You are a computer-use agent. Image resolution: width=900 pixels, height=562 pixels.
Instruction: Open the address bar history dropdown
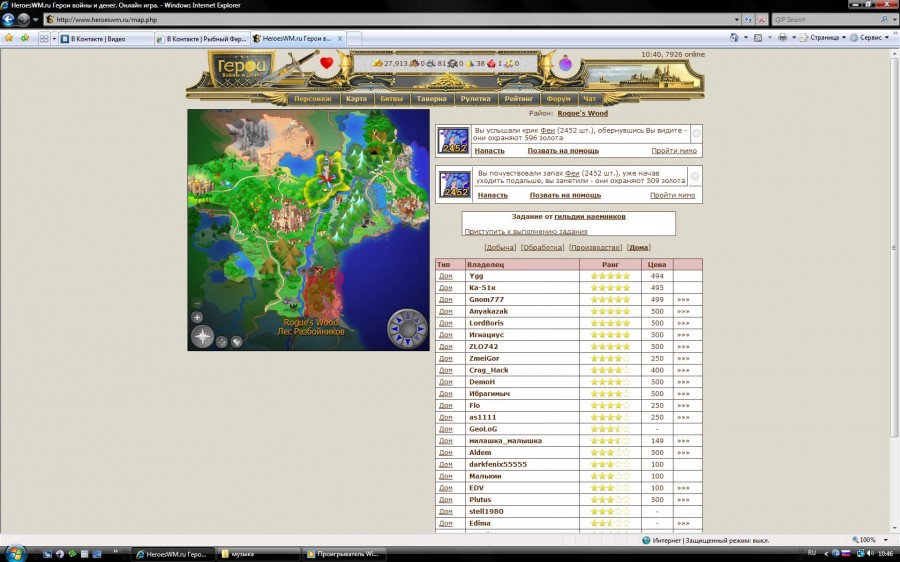(x=736, y=20)
